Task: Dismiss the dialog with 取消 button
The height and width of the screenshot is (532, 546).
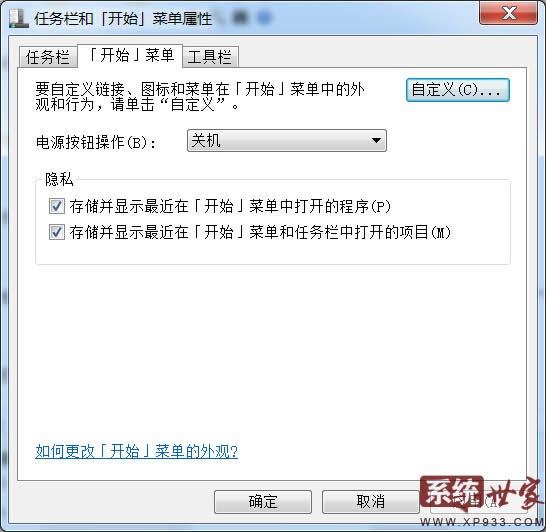Action: click(370, 502)
